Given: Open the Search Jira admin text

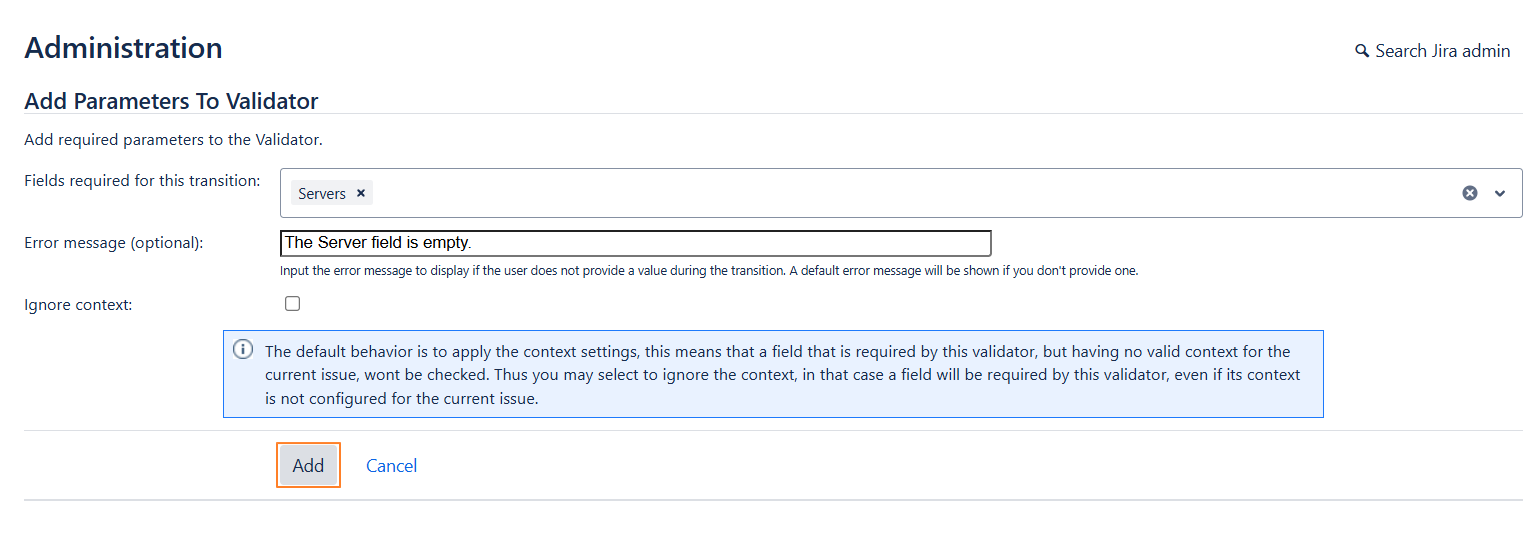Looking at the screenshot, I should 1442,51.
